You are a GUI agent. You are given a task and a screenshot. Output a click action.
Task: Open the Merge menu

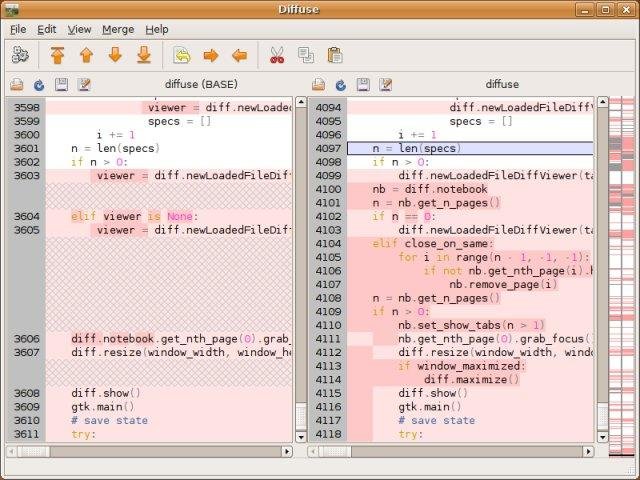[x=118, y=30]
